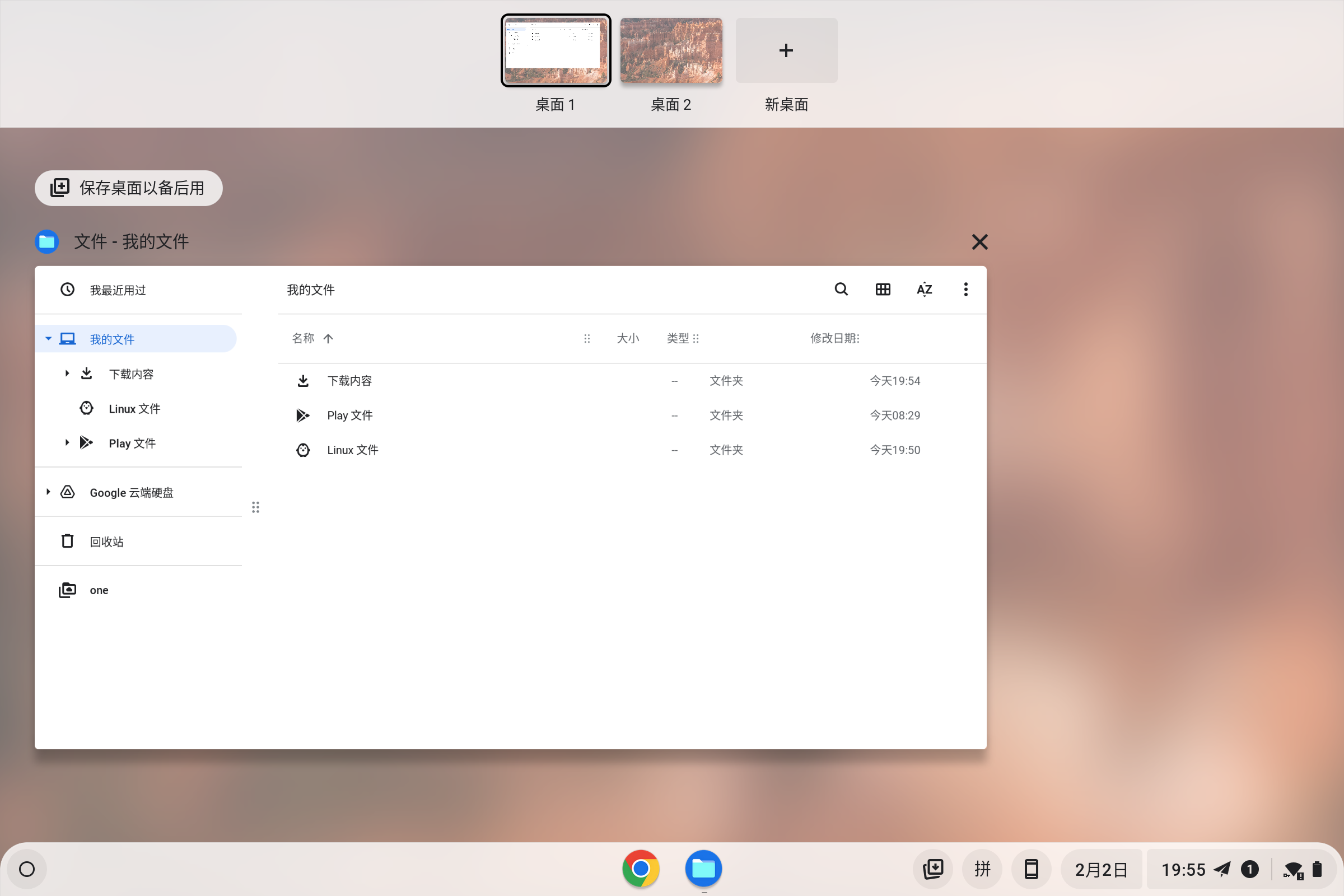
Task: Create a desk with 新桌面
Action: pyautogui.click(x=786, y=50)
